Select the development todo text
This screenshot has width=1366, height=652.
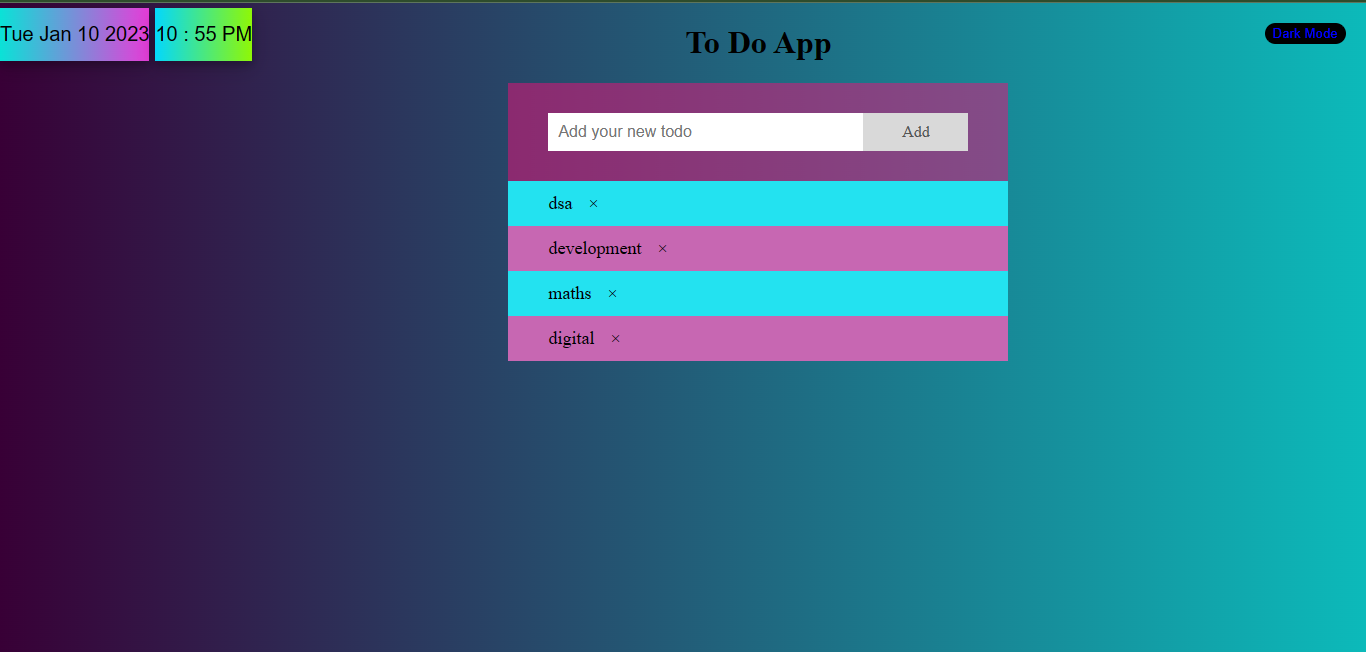[595, 249]
